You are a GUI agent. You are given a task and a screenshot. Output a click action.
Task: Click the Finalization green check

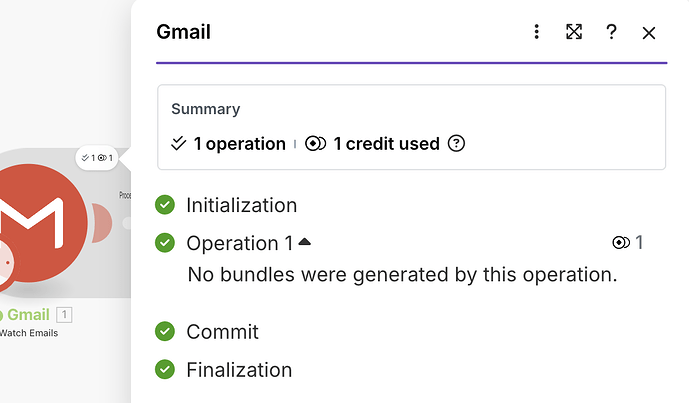pyautogui.click(x=165, y=369)
